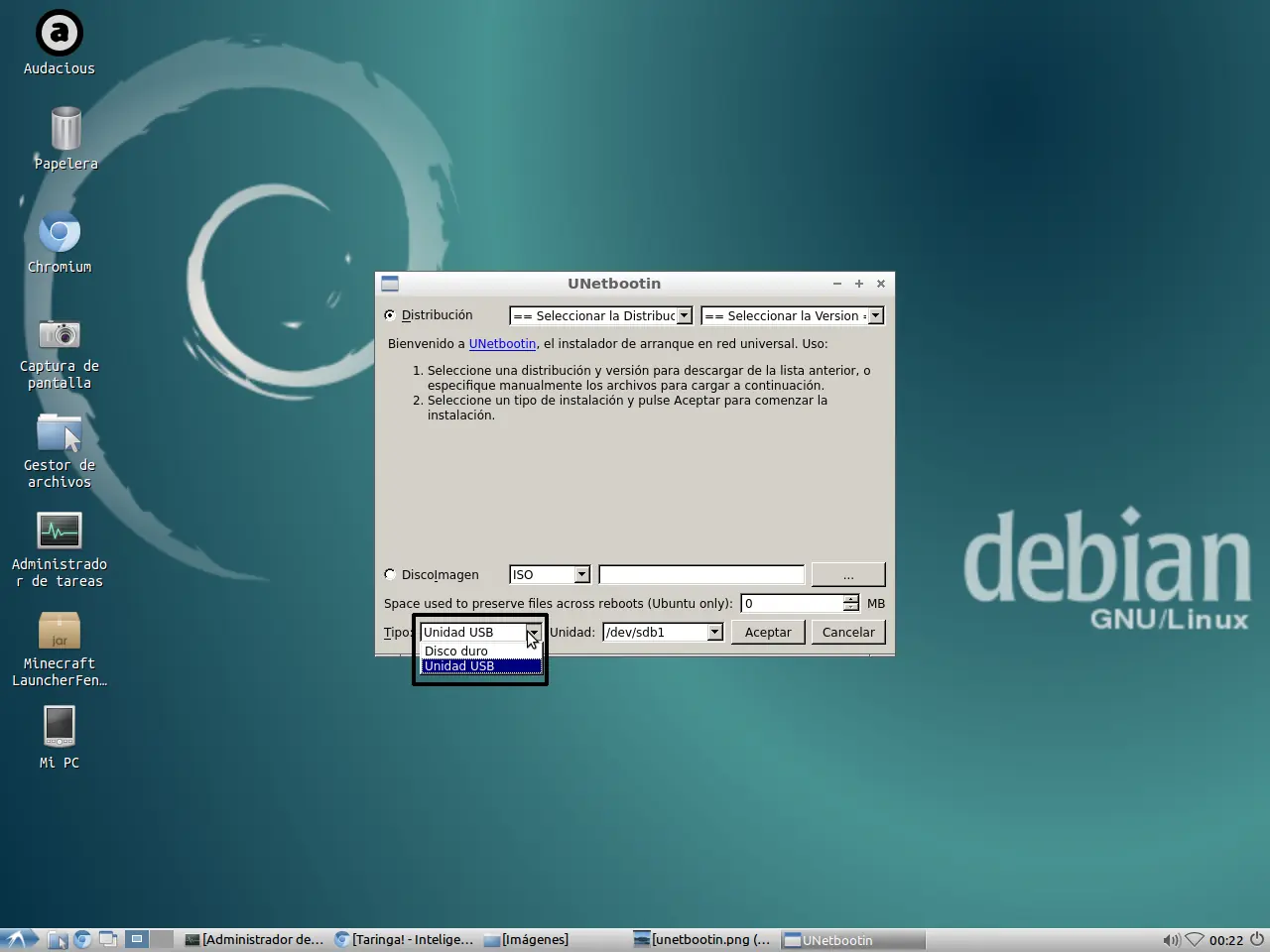
Task: Decrease the persistence MB spinner value
Action: pyautogui.click(x=851, y=607)
